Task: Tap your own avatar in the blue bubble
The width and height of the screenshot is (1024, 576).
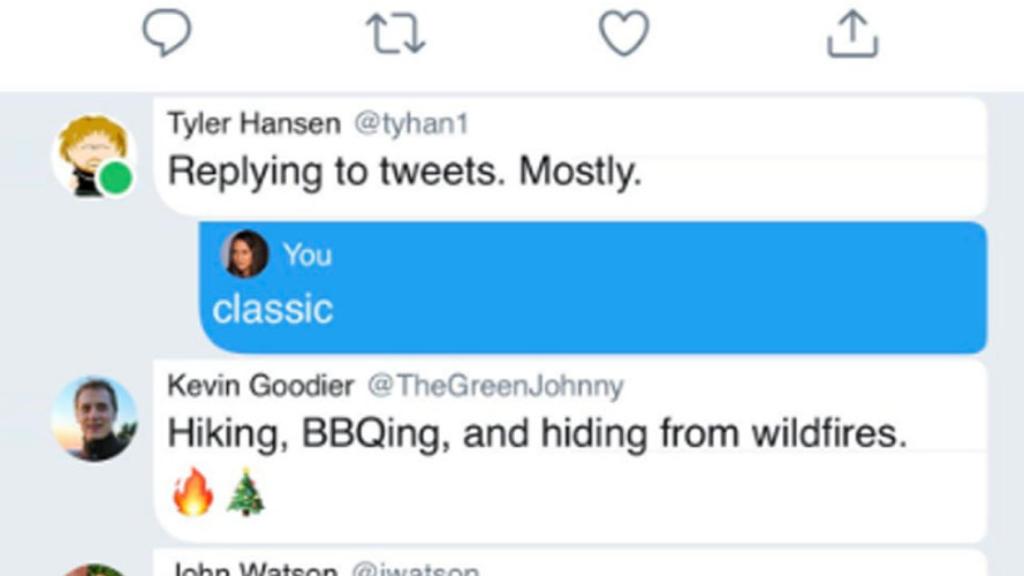Action: coord(244,254)
